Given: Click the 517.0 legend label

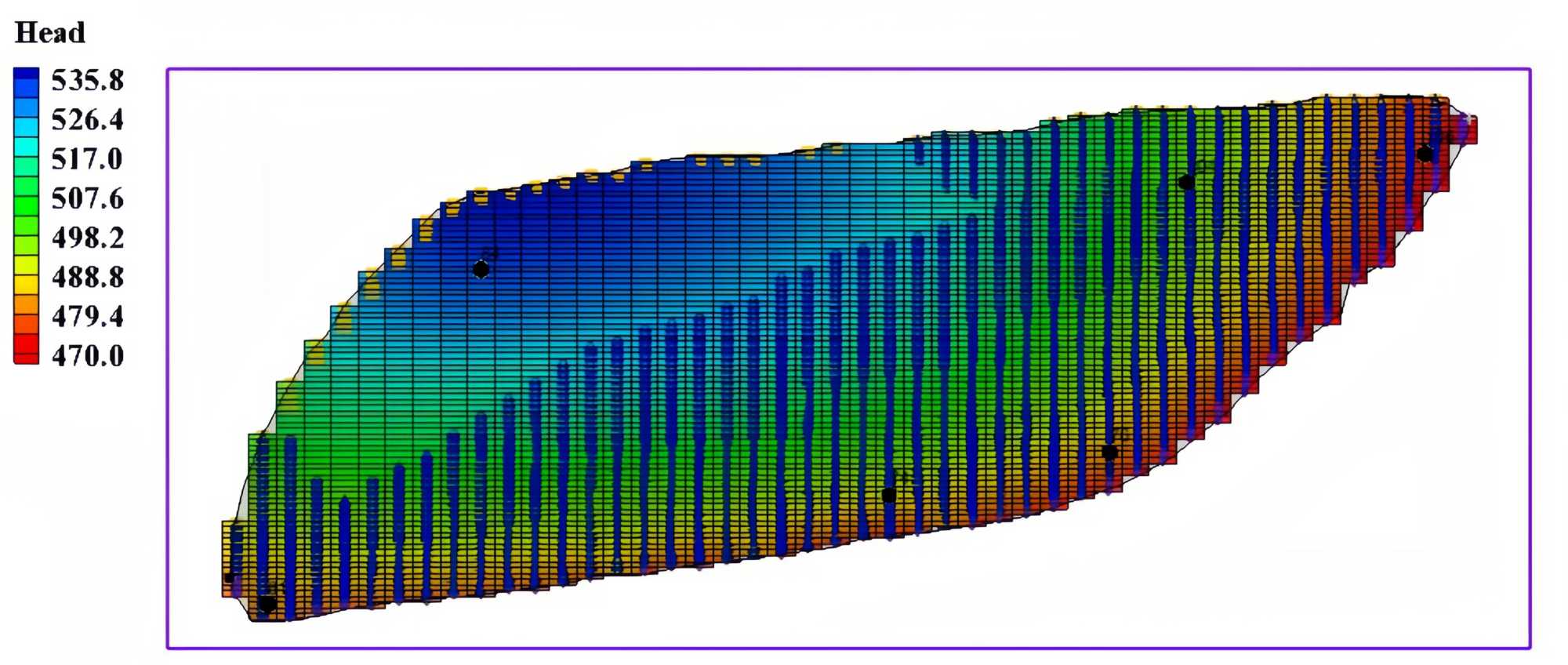Looking at the screenshot, I should pos(87,159).
